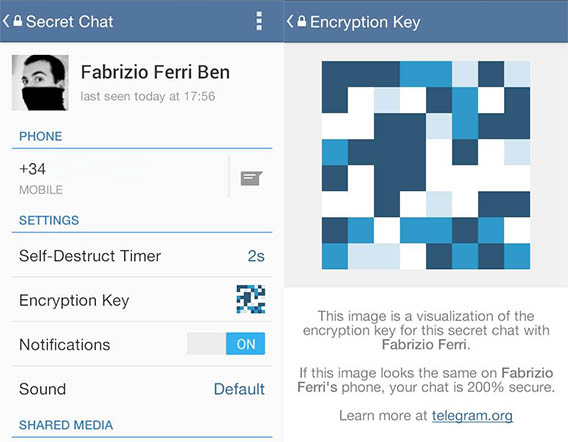This screenshot has height=442, width=568.
Task: Tap the +34 mobile phone number
Action: 33,169
